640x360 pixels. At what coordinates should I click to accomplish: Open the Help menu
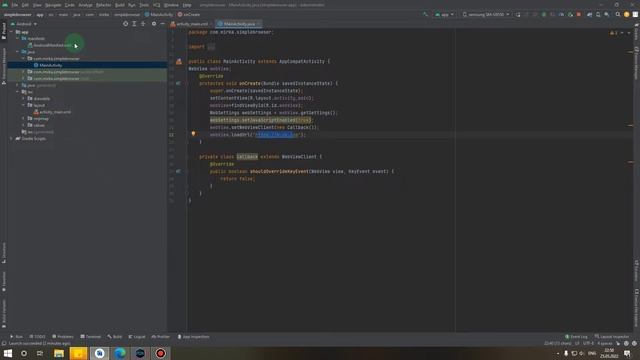point(187,5)
